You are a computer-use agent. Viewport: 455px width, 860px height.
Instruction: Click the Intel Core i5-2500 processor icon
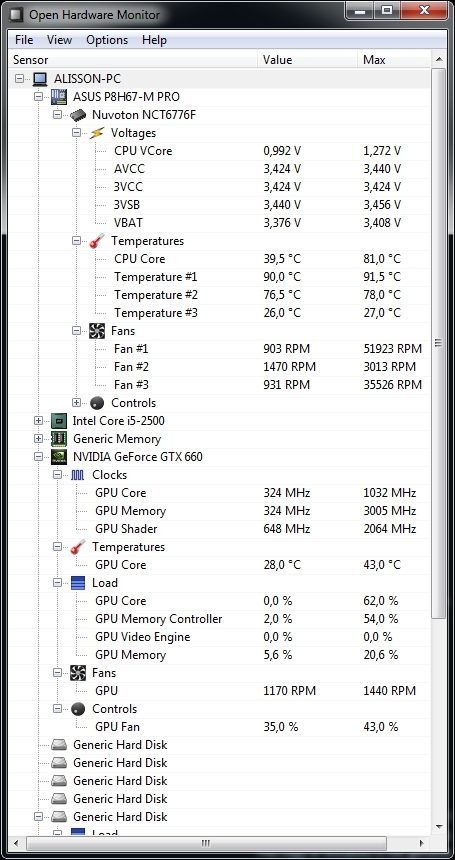coord(59,421)
